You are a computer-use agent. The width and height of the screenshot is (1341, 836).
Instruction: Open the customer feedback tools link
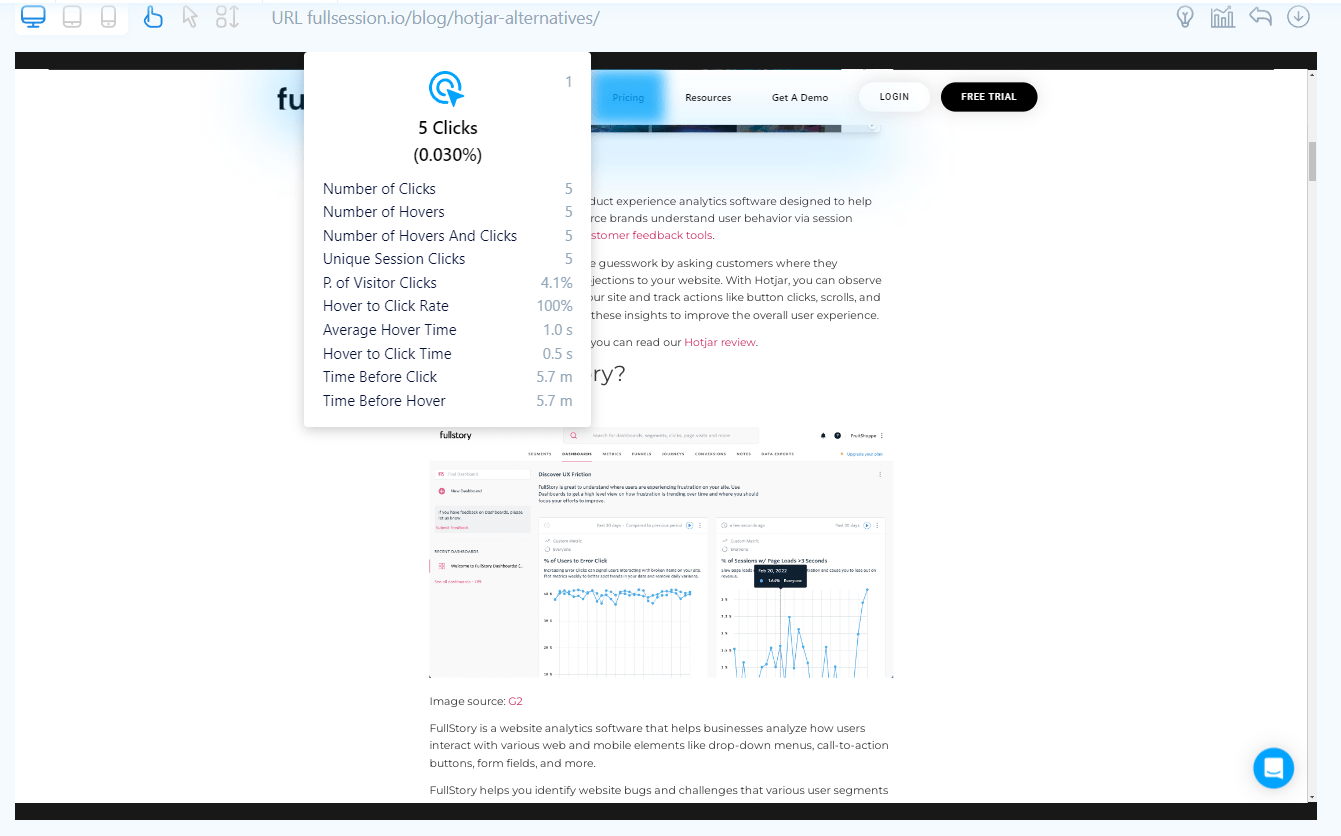tap(652, 235)
